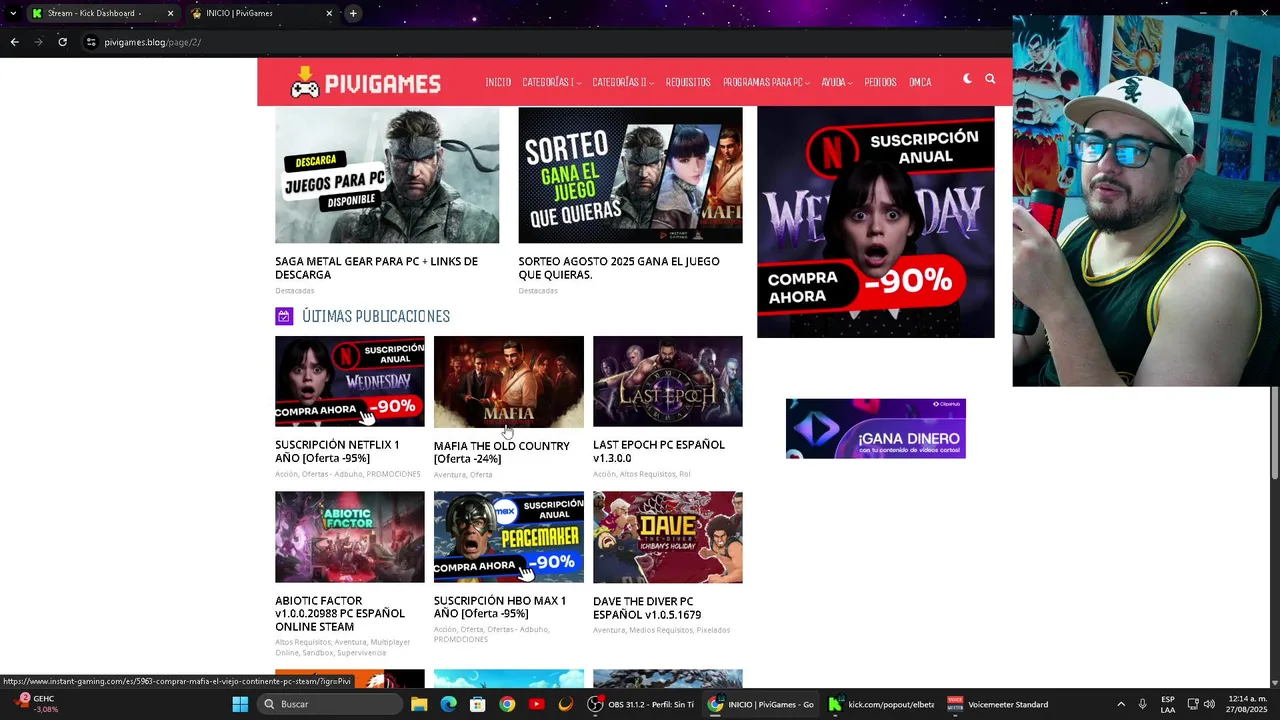Click SUSCRIPCIÓN NETFLIX 1 AÑO title
This screenshot has width=1280, height=720.
337,451
